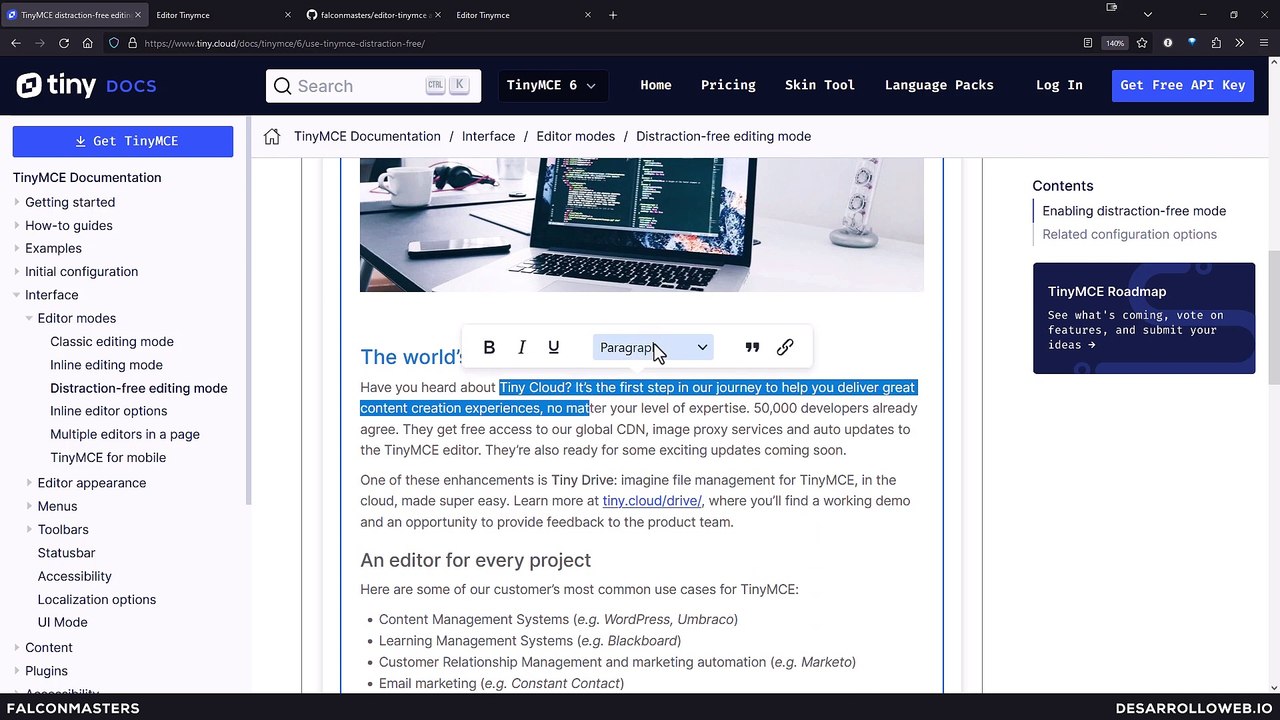This screenshot has height=720, width=1280.
Task: Open the Editor modes breadcrumb link
Action: (575, 136)
